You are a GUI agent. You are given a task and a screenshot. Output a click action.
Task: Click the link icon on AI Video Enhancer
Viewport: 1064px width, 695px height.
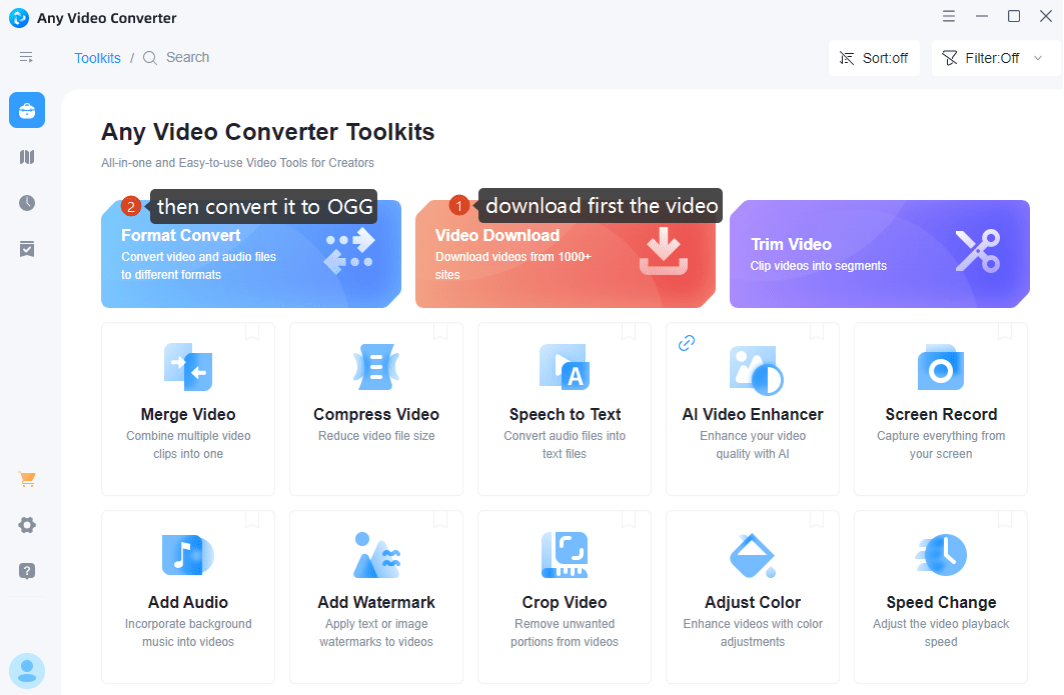tap(686, 343)
